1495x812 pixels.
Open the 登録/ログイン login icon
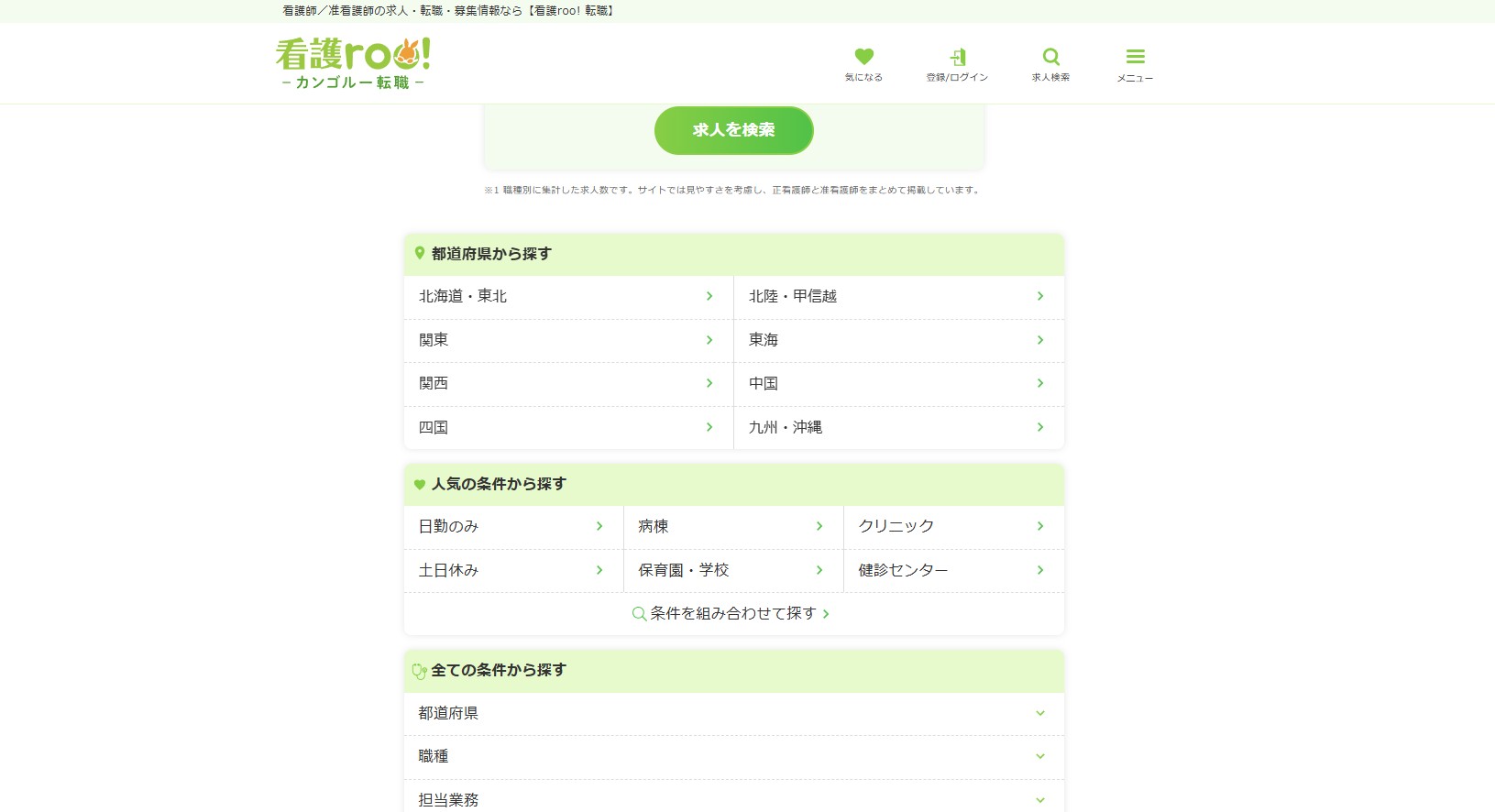pyautogui.click(x=957, y=57)
